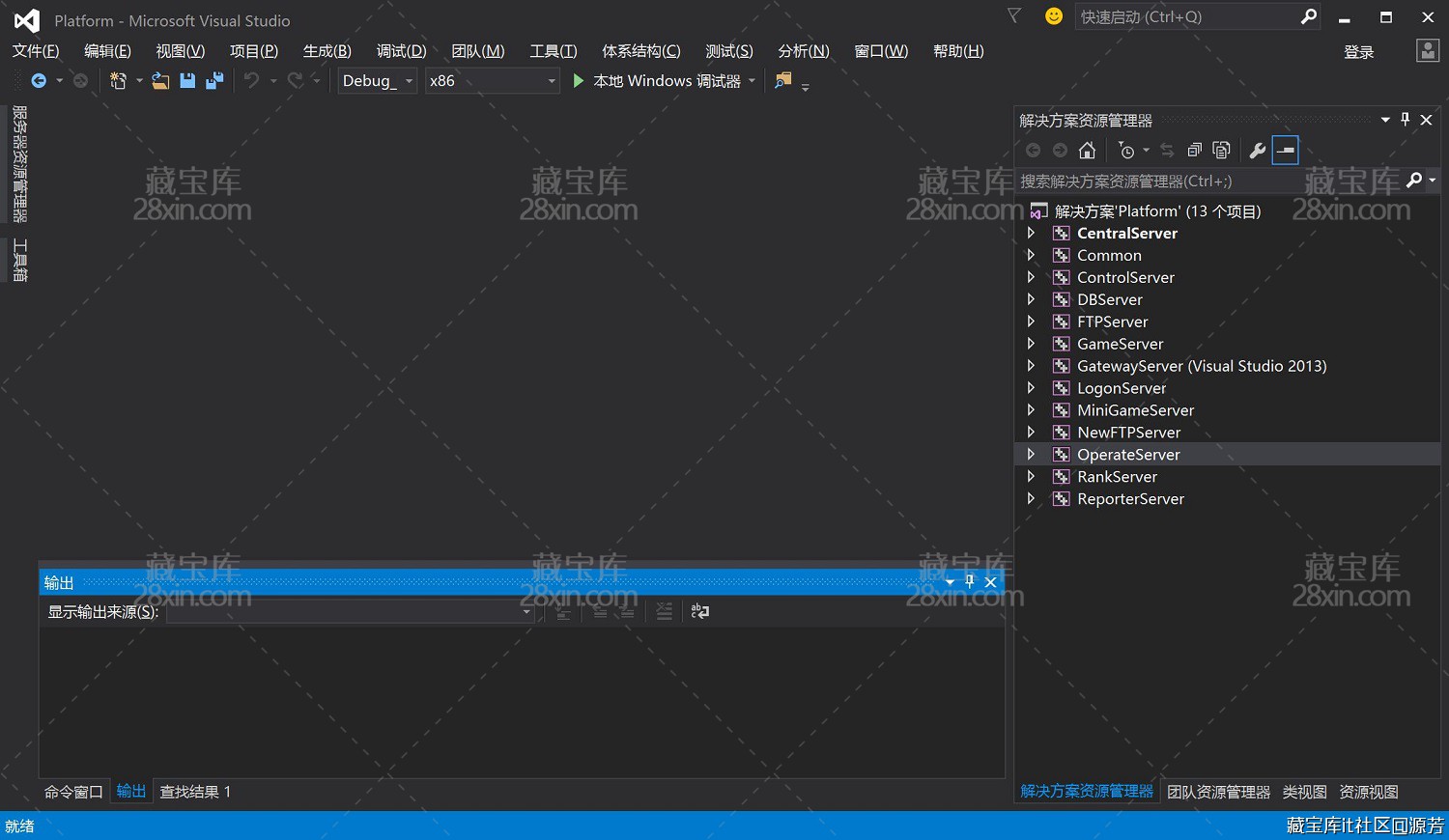Image resolution: width=1449 pixels, height=840 pixels.
Task: Click the 登录 sign-in link
Action: tap(1358, 52)
